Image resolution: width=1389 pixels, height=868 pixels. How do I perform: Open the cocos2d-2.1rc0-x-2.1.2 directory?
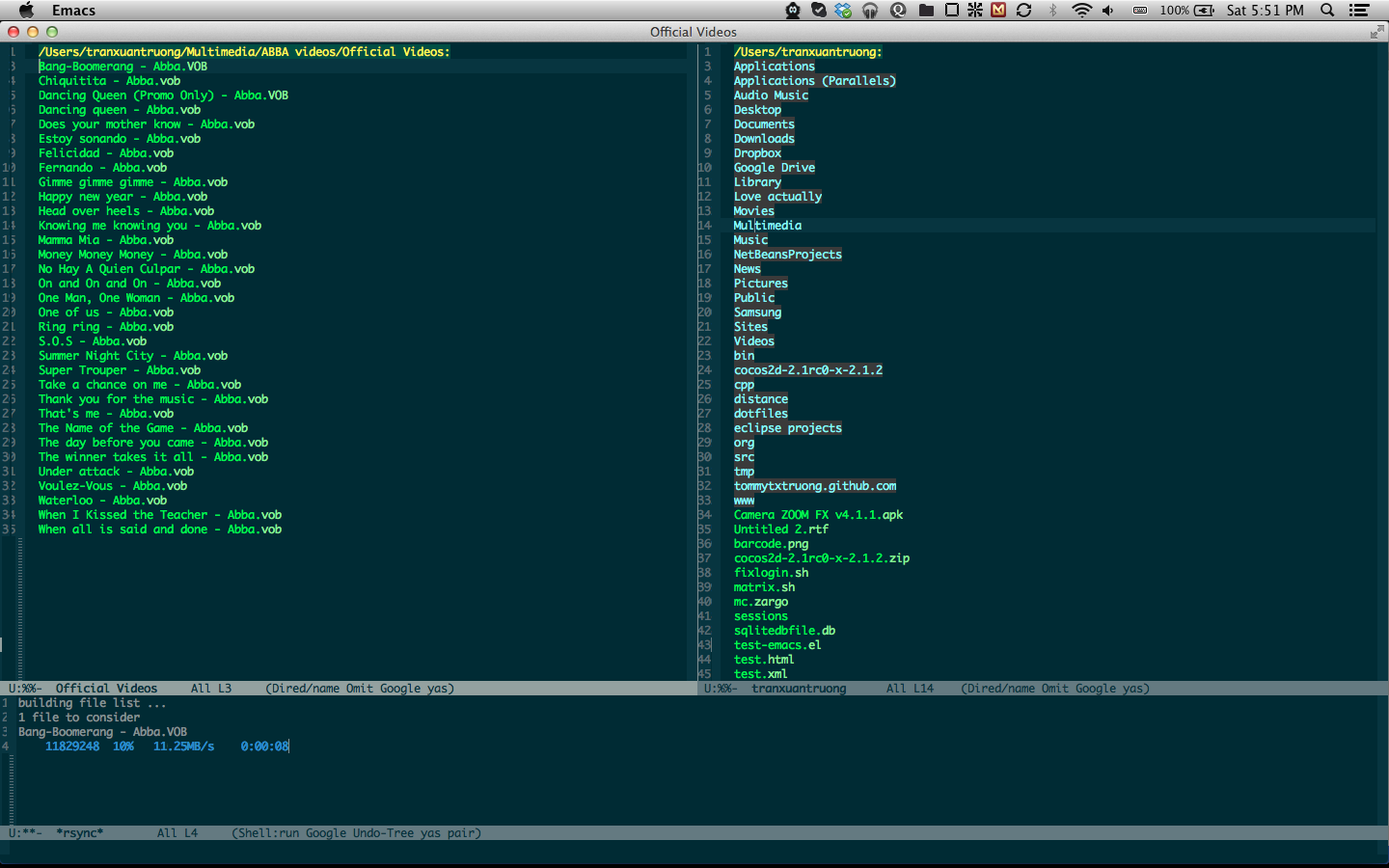coord(808,370)
